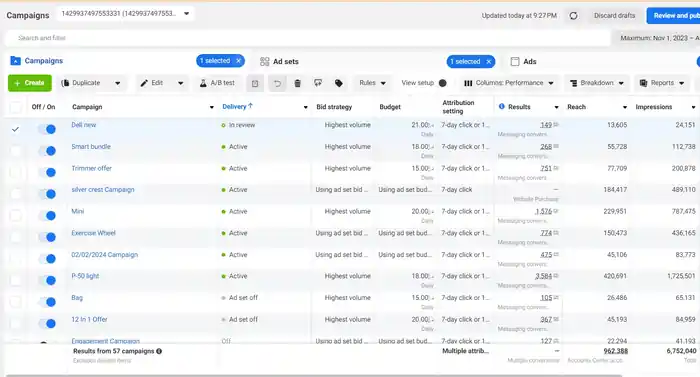Click the Discard drafts button
This screenshot has height=377, width=700.
click(614, 16)
